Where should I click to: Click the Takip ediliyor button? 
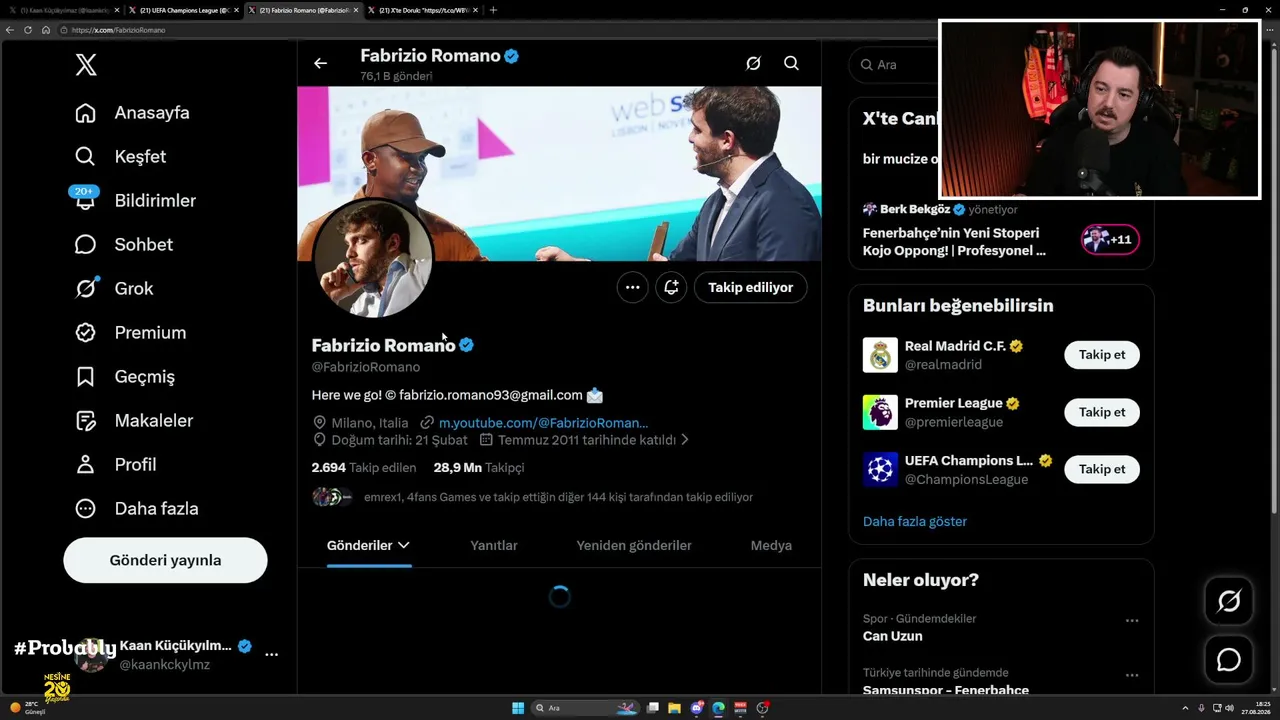point(750,287)
